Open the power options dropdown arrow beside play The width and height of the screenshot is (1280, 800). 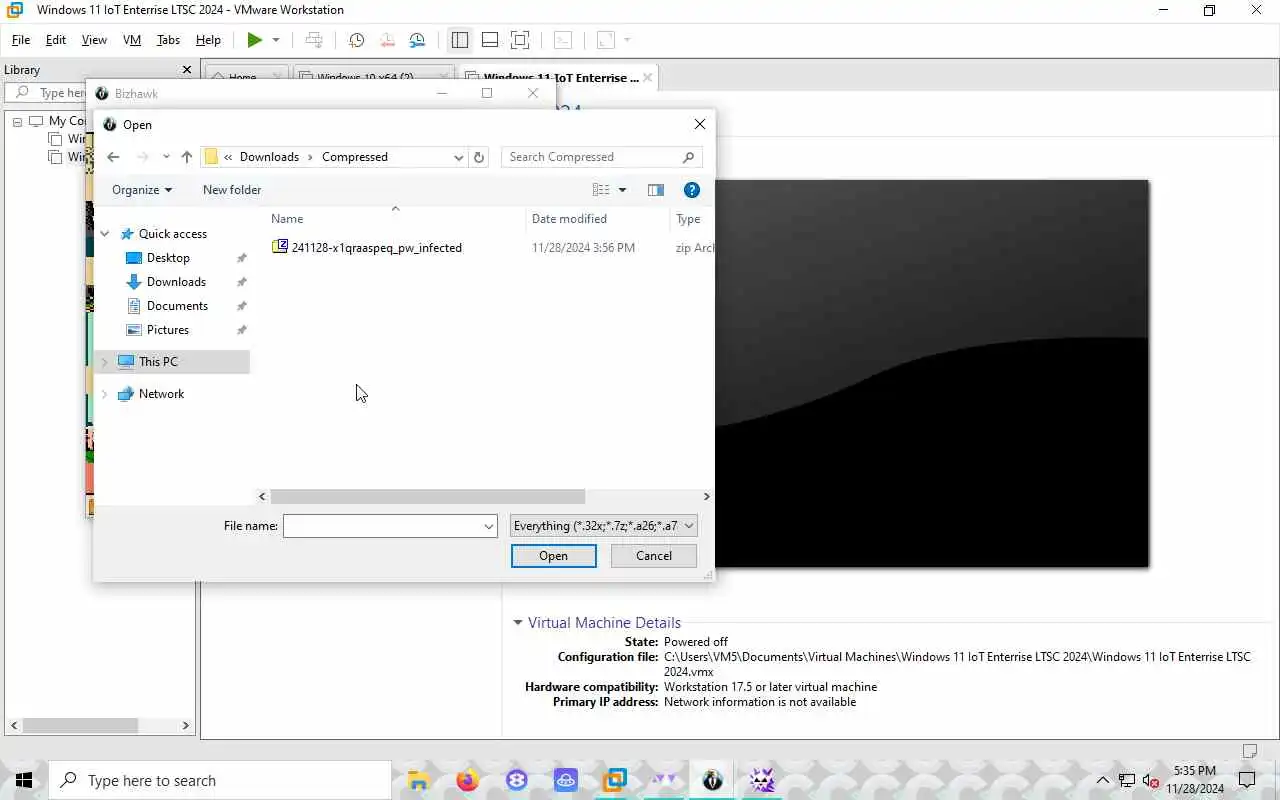click(276, 40)
